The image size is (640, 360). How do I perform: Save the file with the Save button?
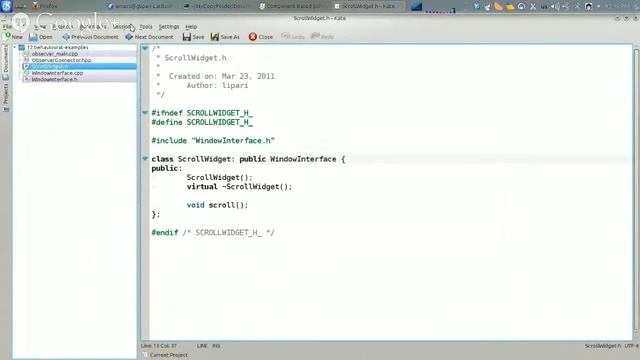pos(193,37)
